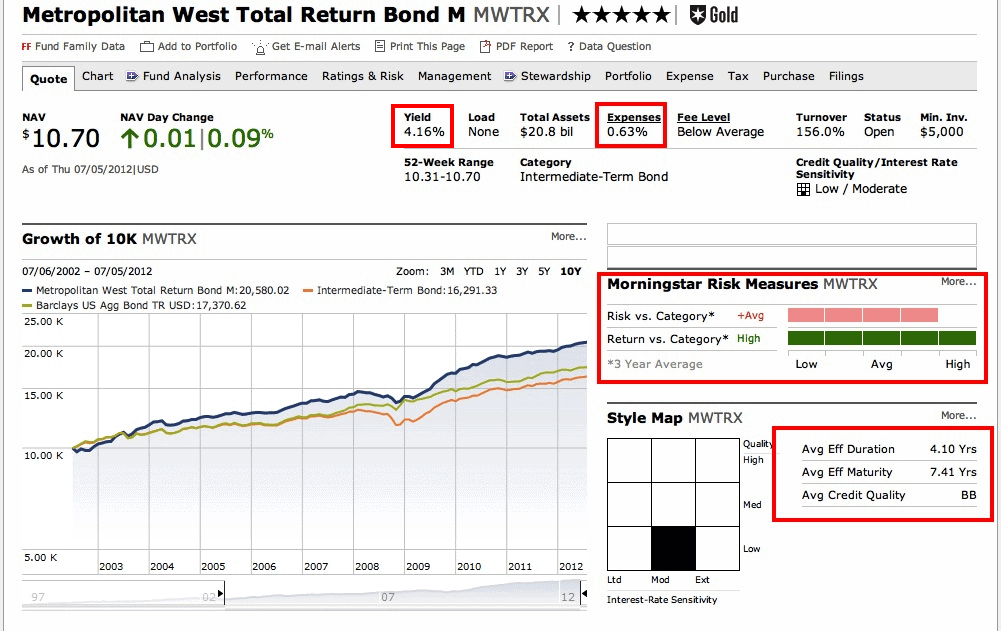Open More link in Morningstar Risk Measures
The image size is (1001, 631).
tap(958, 282)
